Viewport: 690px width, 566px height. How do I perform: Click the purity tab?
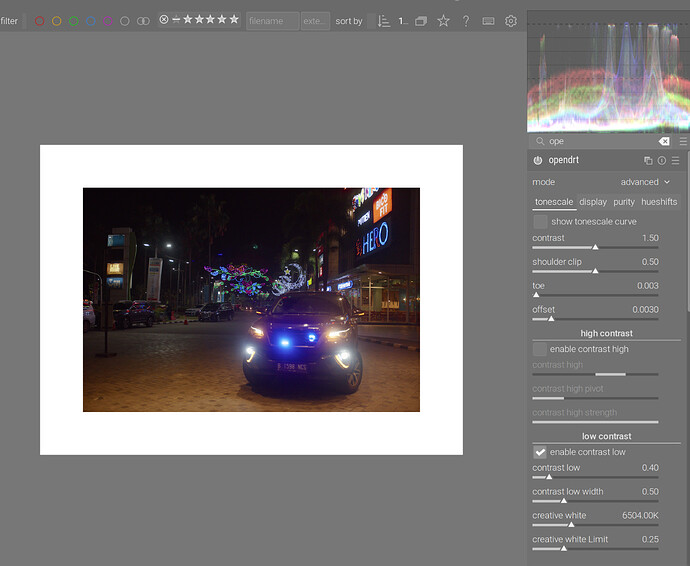point(624,202)
